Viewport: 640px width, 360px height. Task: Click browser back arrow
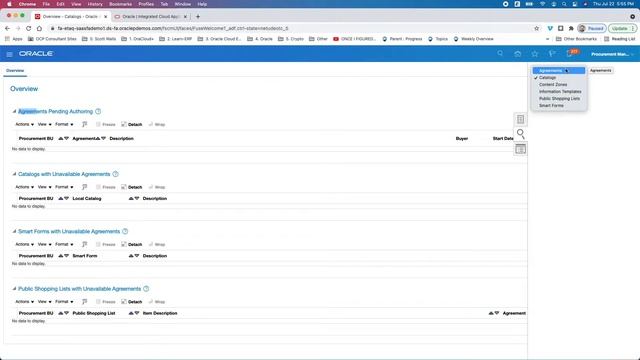point(7,29)
